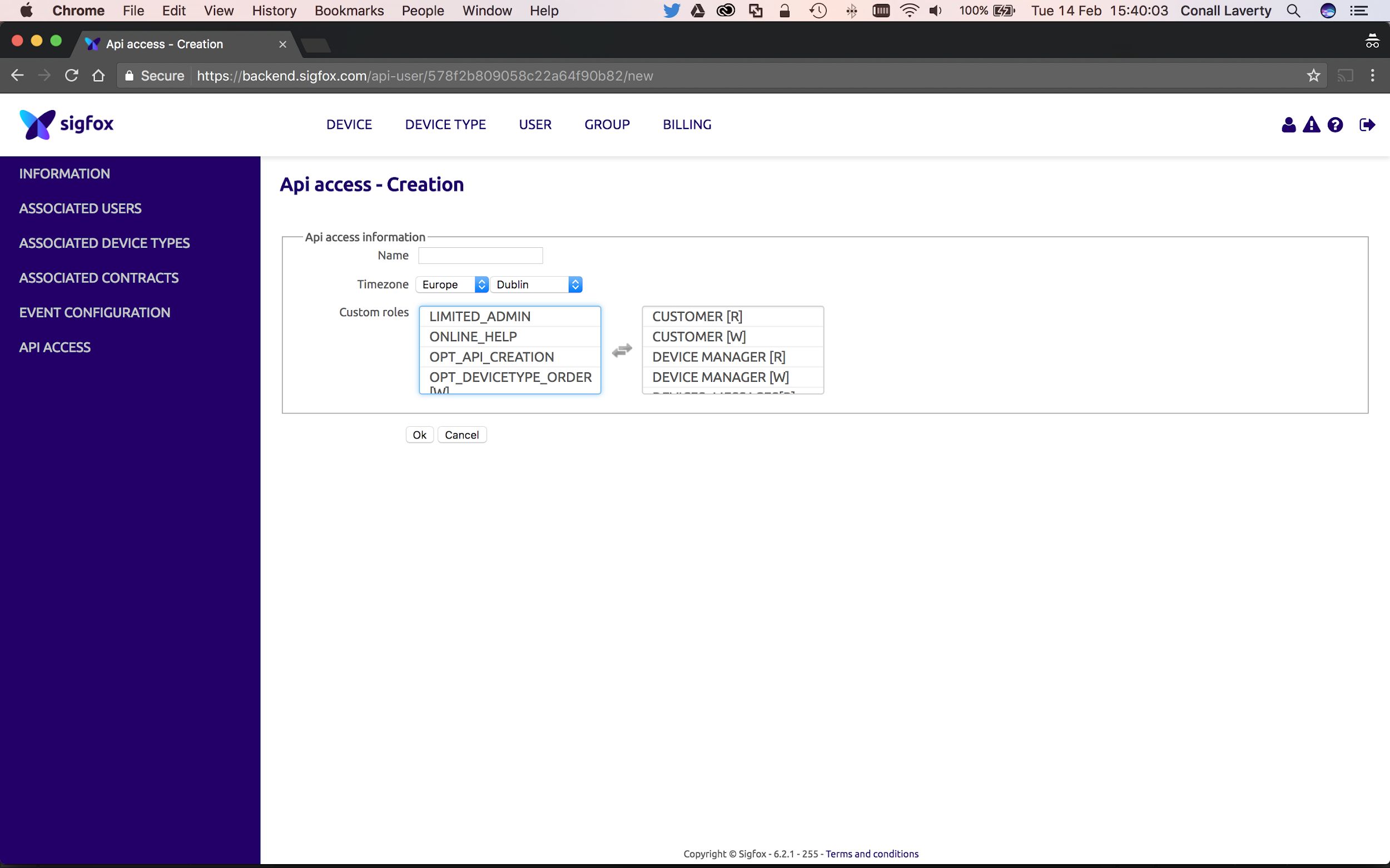Click the lock icon in menu bar
The image size is (1390, 868).
point(784,11)
